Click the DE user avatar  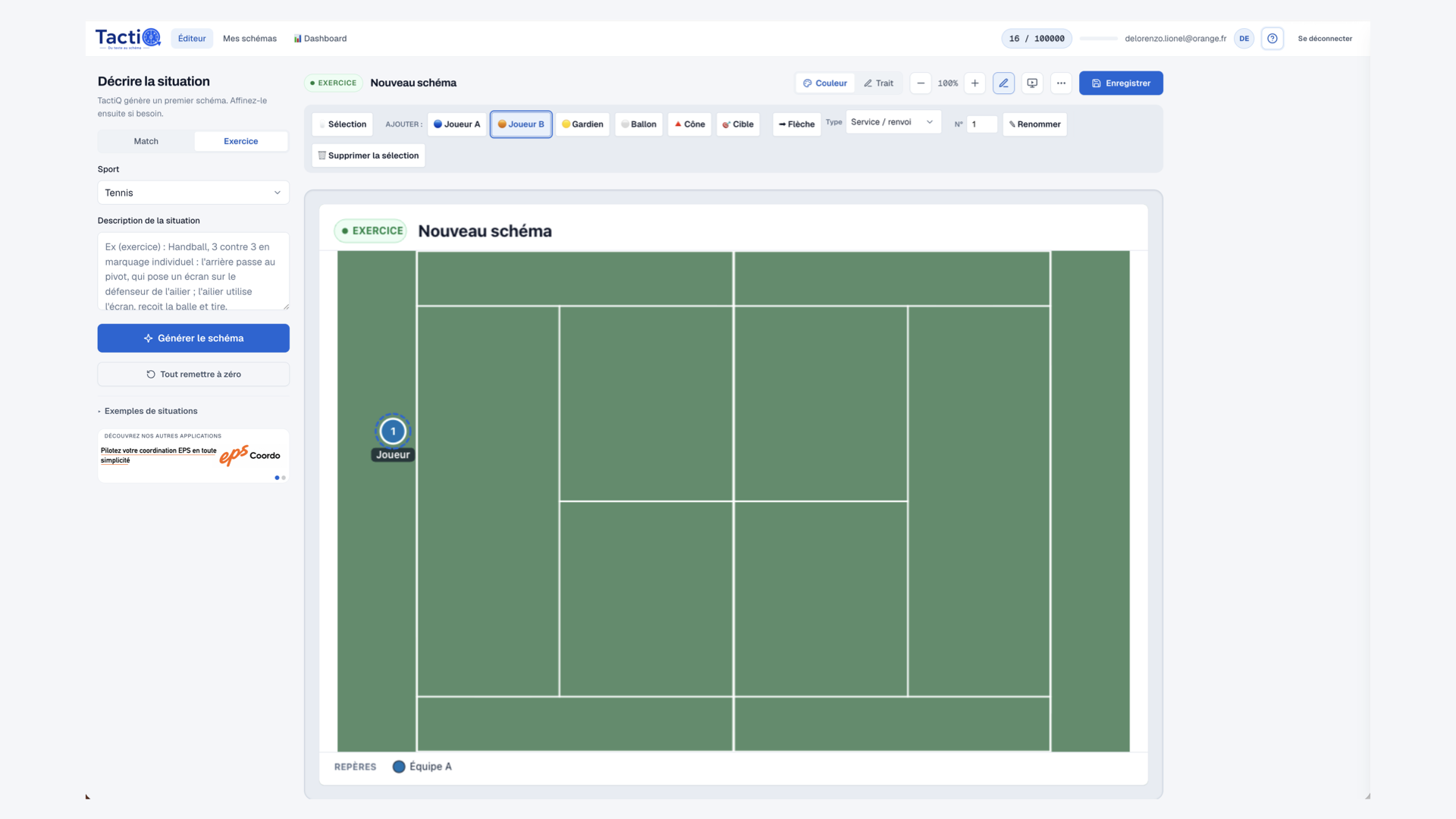click(x=1244, y=39)
